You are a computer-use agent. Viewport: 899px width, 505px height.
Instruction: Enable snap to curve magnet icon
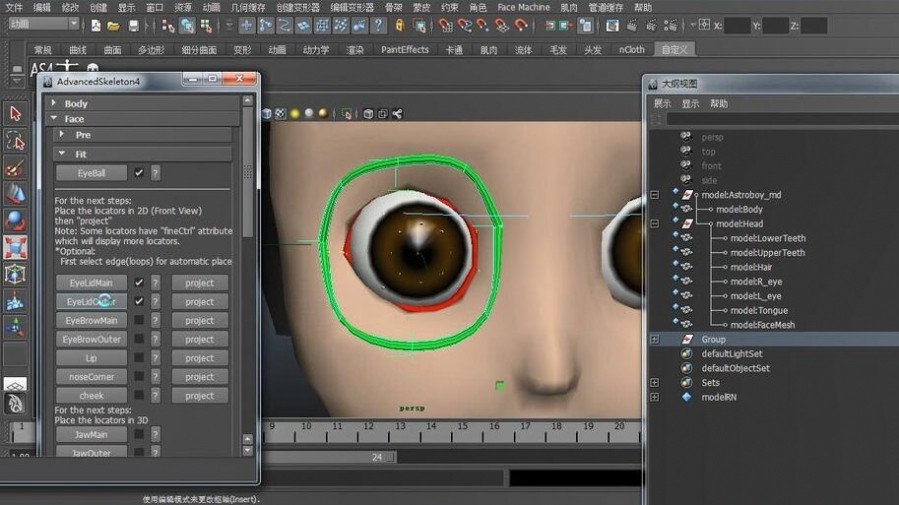[464, 25]
